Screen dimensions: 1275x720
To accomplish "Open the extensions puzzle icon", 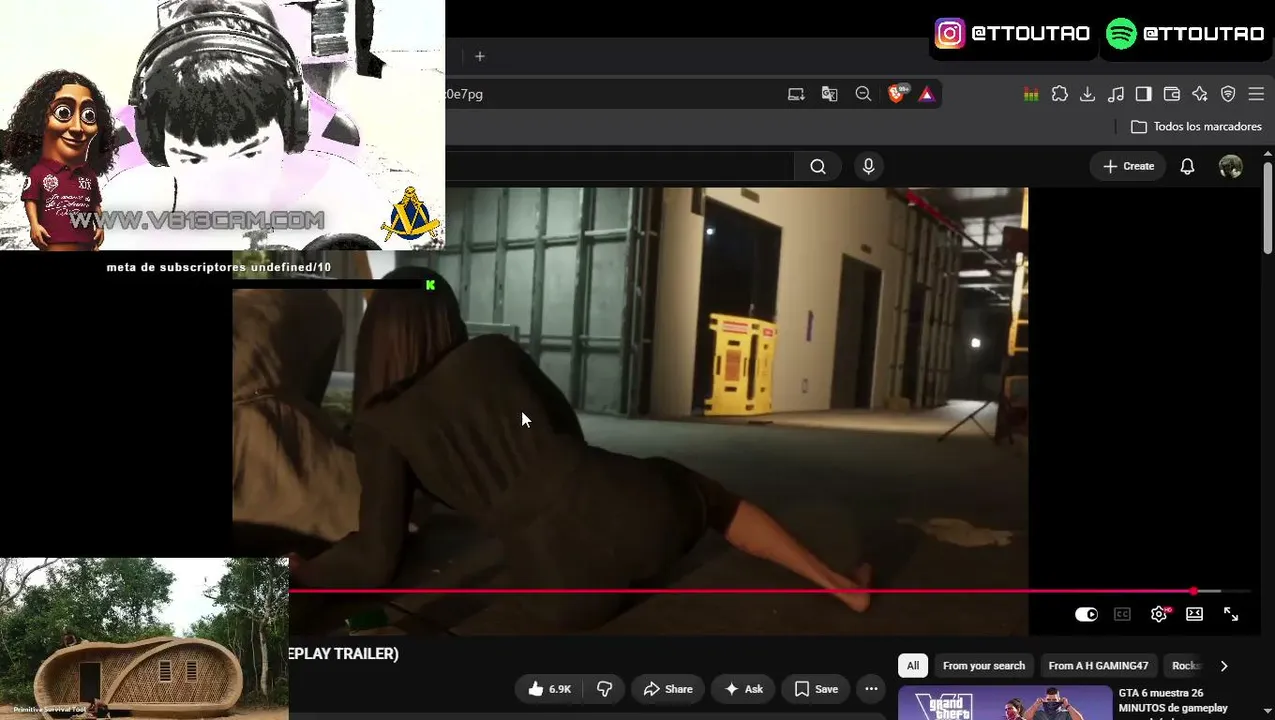I will tap(1060, 94).
